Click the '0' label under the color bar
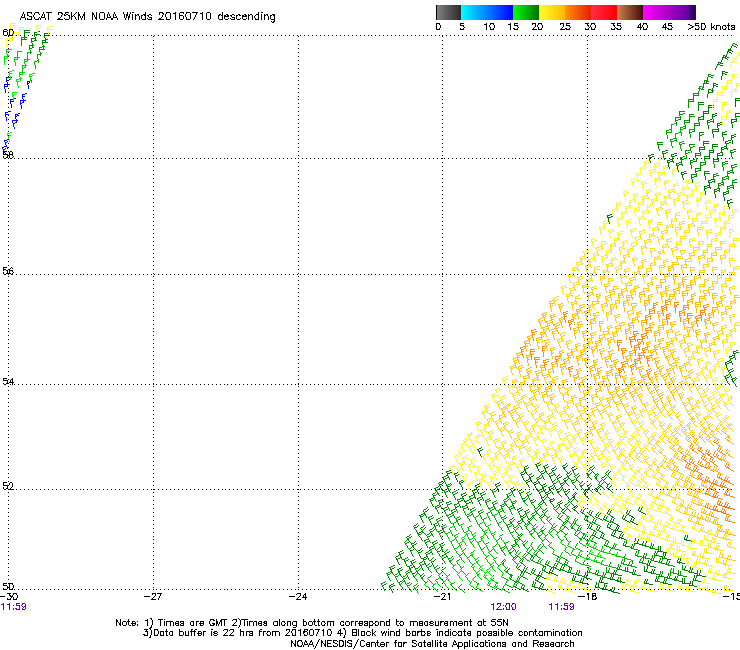This screenshot has width=740, height=650. (x=438, y=27)
